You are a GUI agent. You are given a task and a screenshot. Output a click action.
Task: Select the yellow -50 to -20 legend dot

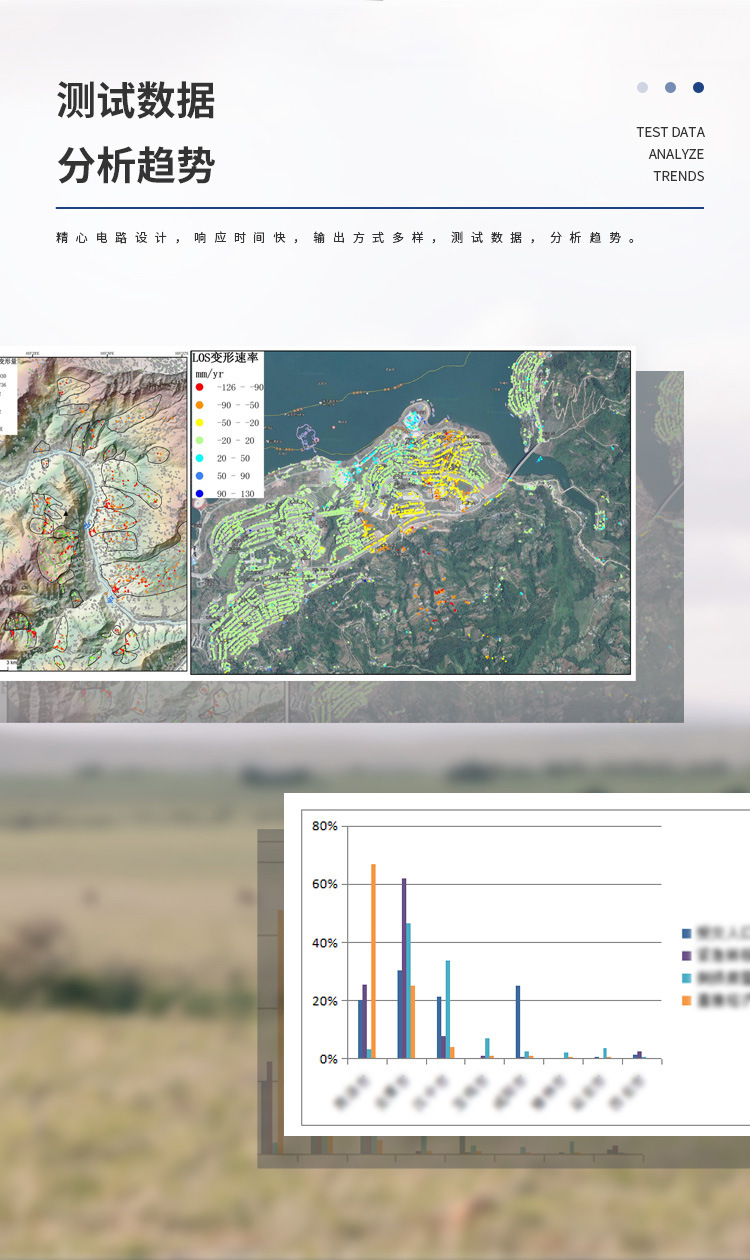coord(200,423)
